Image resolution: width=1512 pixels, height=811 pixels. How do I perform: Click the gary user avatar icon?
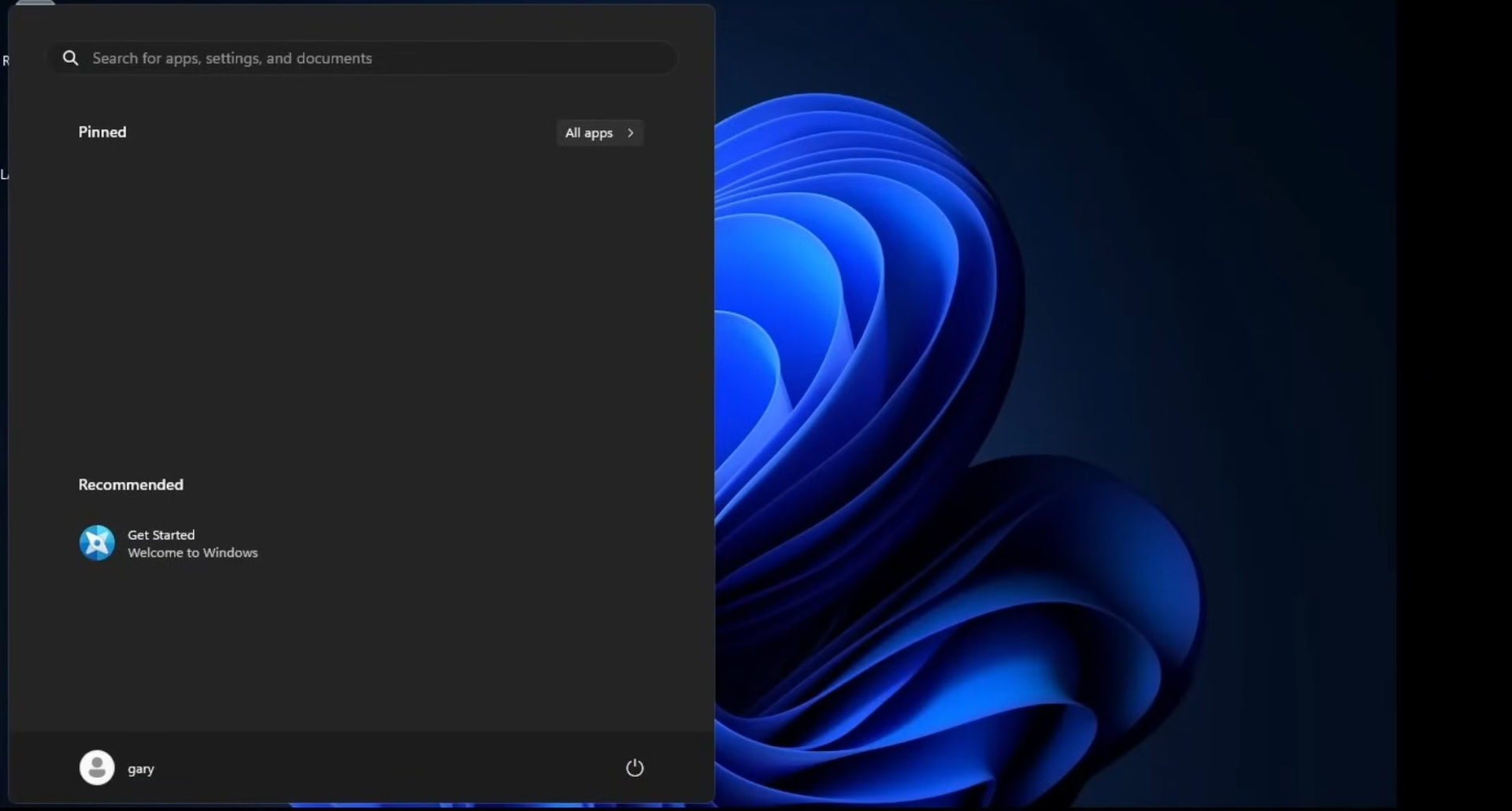click(x=97, y=768)
